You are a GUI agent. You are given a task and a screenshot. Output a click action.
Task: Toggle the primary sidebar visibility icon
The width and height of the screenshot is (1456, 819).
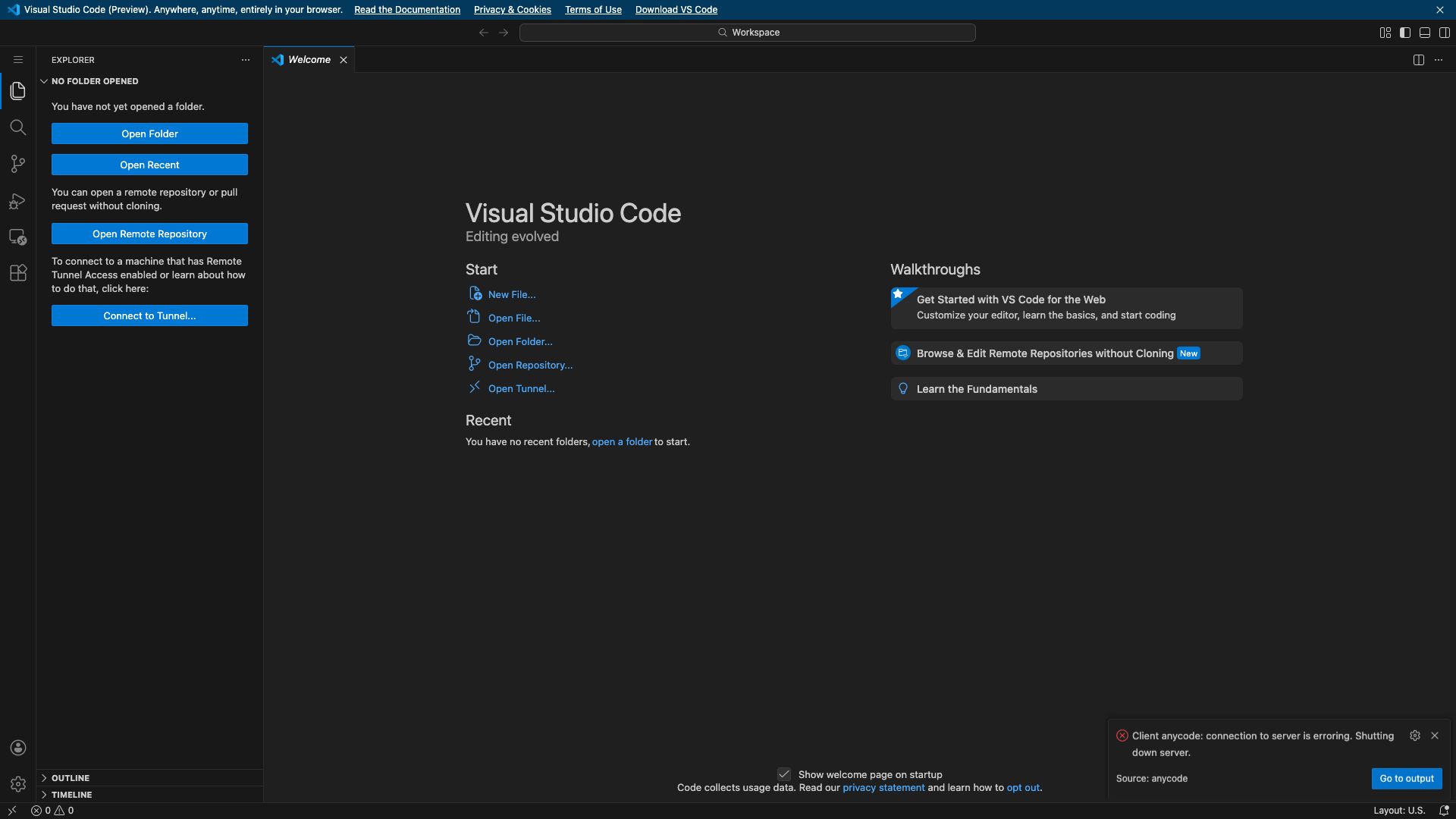[1404, 32]
